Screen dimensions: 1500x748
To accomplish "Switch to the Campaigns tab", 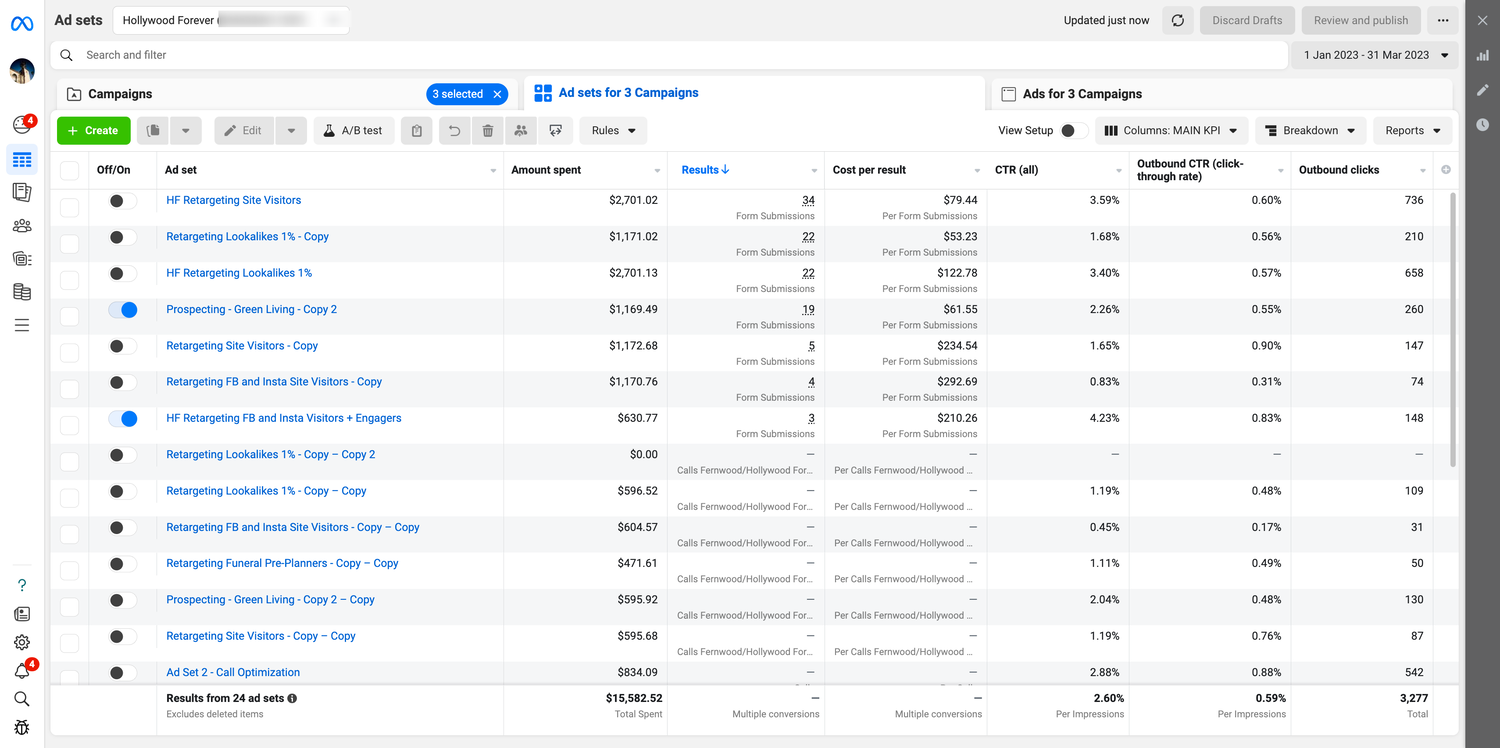I will (x=286, y=94).
